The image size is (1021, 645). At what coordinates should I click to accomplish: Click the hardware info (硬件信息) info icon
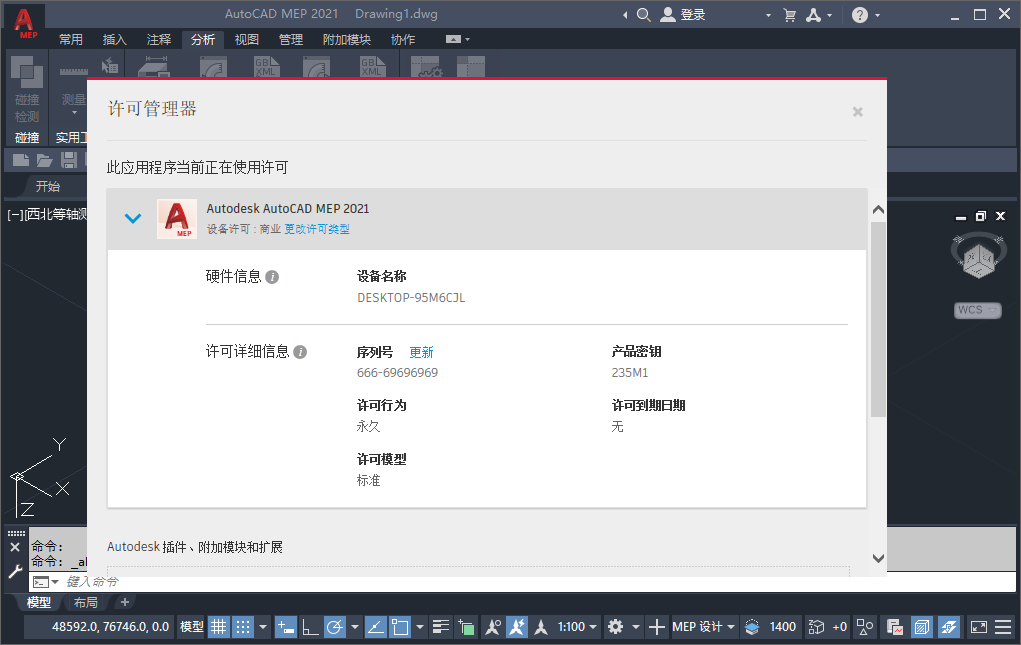[x=272, y=277]
